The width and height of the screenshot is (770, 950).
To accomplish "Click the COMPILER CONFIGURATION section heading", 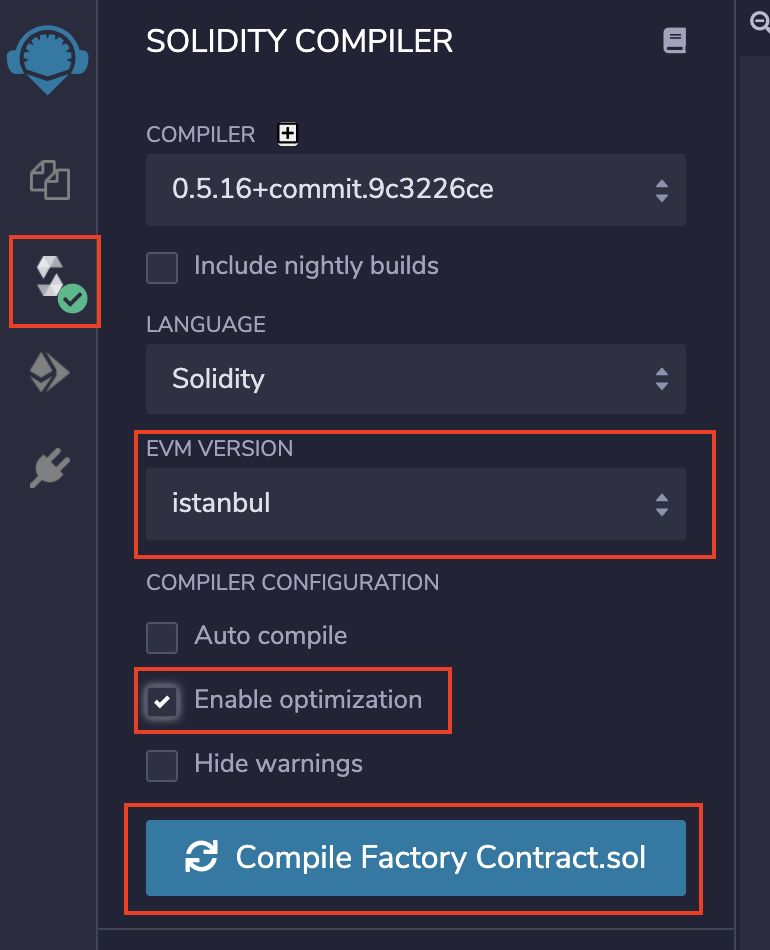I will pos(292,582).
